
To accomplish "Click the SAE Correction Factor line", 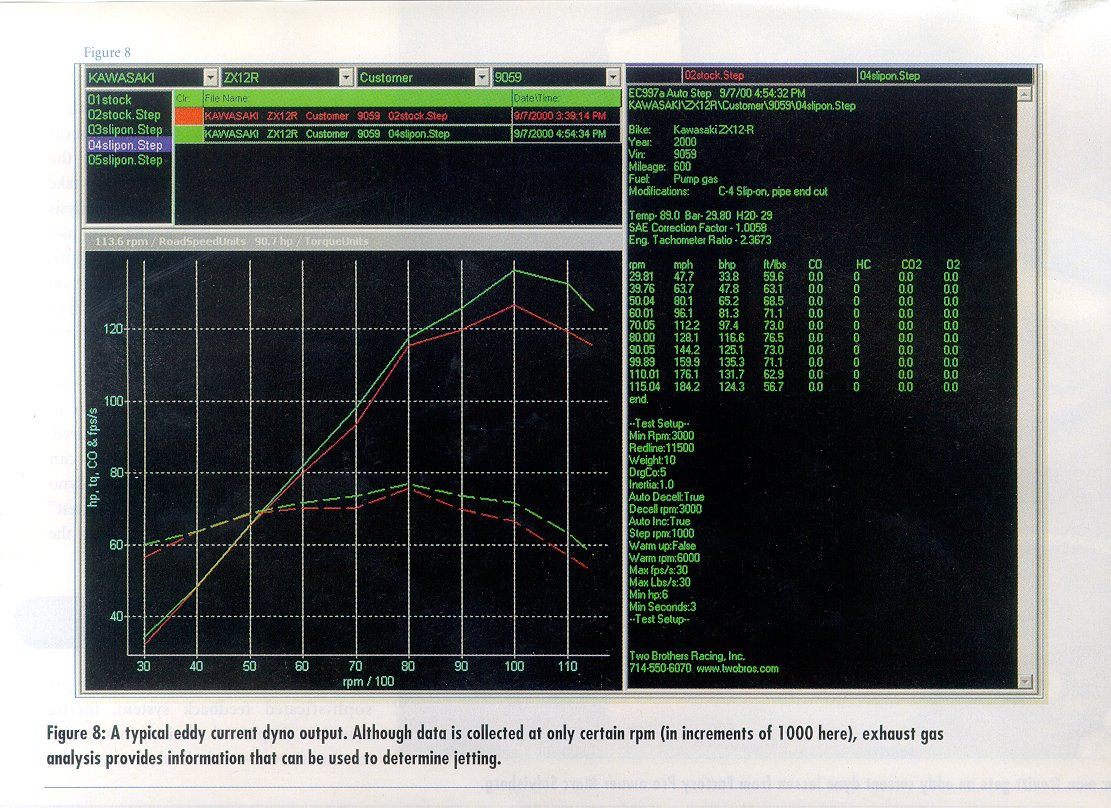I will point(697,228).
